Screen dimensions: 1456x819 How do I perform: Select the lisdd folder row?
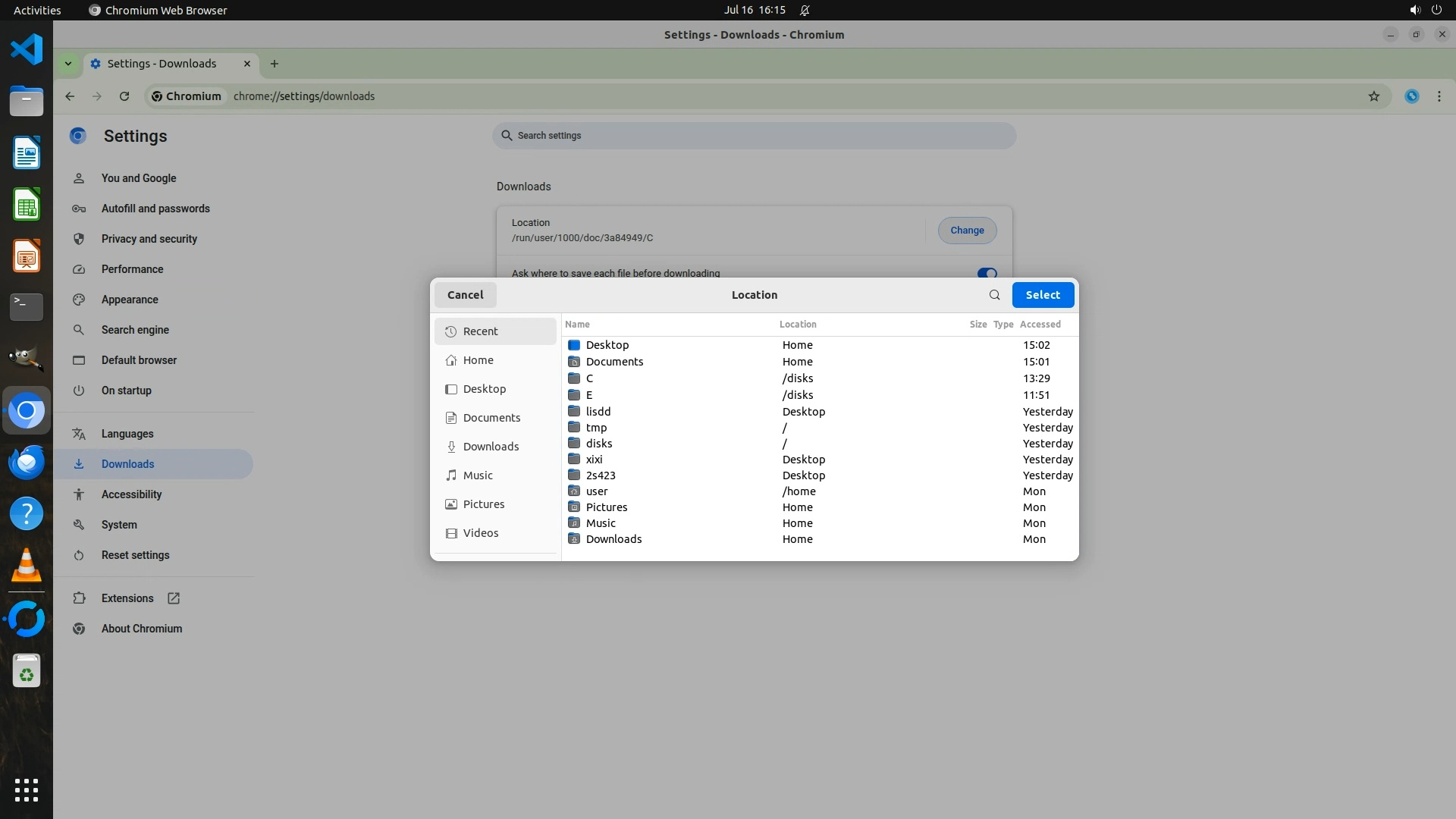(x=598, y=412)
